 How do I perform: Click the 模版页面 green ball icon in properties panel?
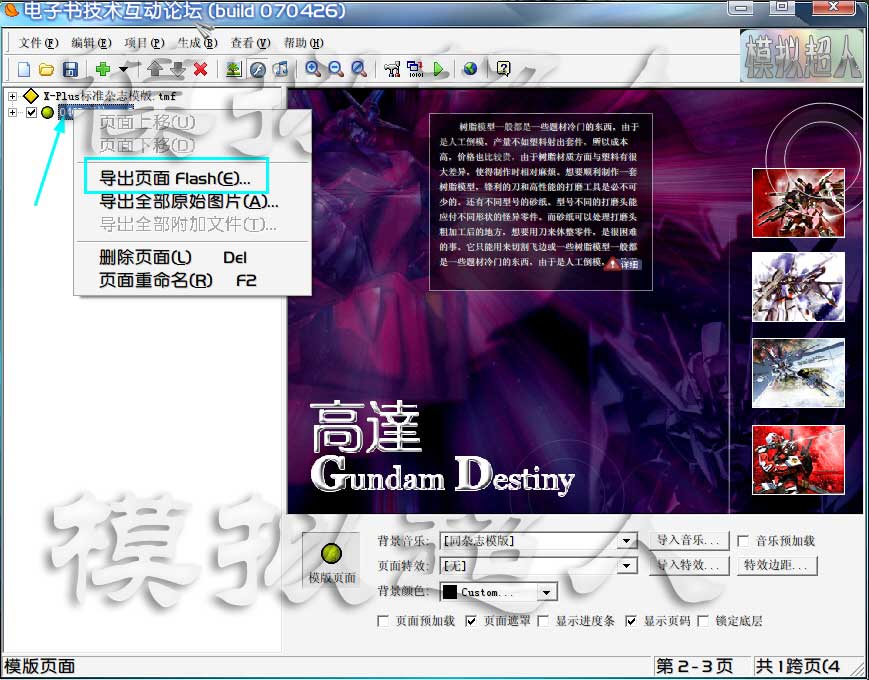pyautogui.click(x=331, y=553)
